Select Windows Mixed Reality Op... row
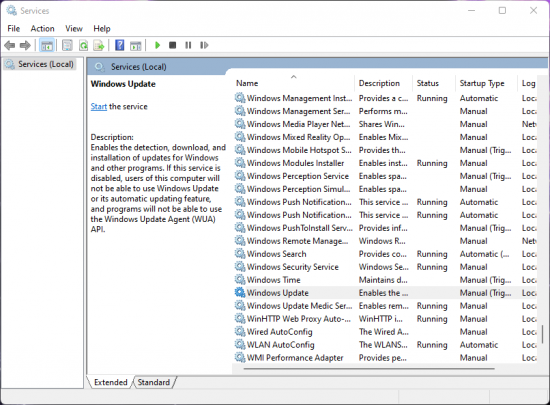The image size is (550, 405). pyautogui.click(x=384, y=137)
